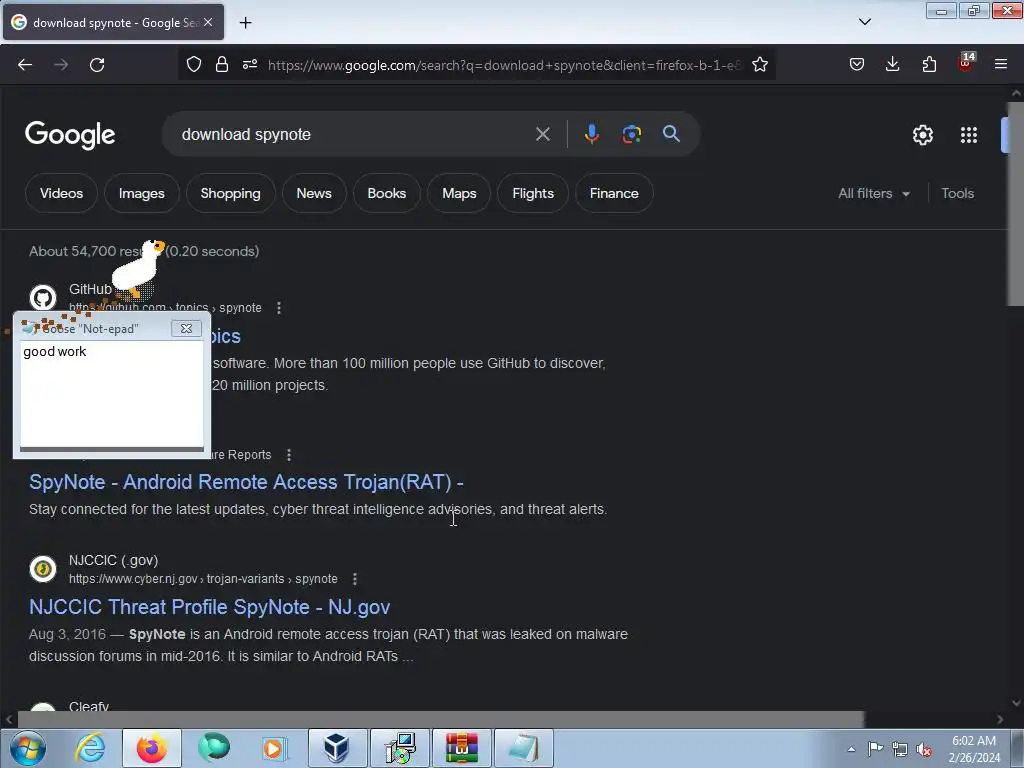Image resolution: width=1024 pixels, height=768 pixels.
Task: Open the notepad taskbar item
Action: click(x=524, y=748)
